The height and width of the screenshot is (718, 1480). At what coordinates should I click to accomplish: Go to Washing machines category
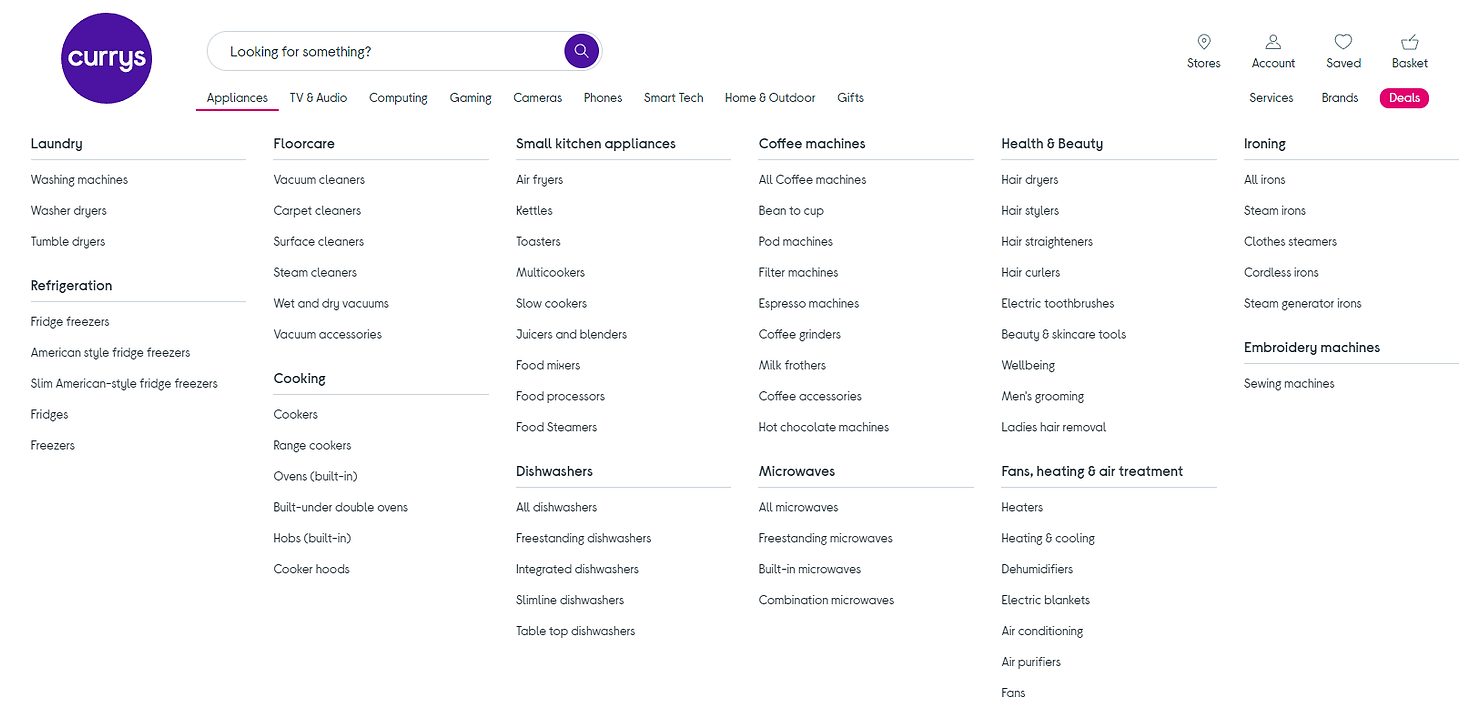pos(79,180)
